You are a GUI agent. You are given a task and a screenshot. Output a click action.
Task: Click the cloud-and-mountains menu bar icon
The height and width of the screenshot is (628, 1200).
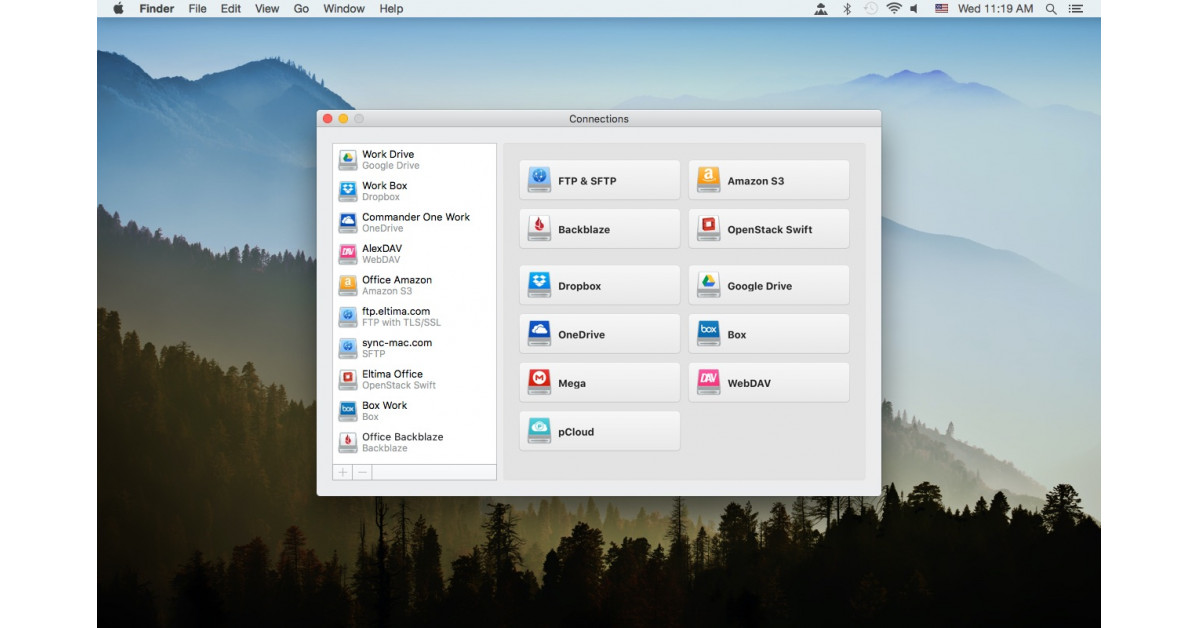click(821, 9)
